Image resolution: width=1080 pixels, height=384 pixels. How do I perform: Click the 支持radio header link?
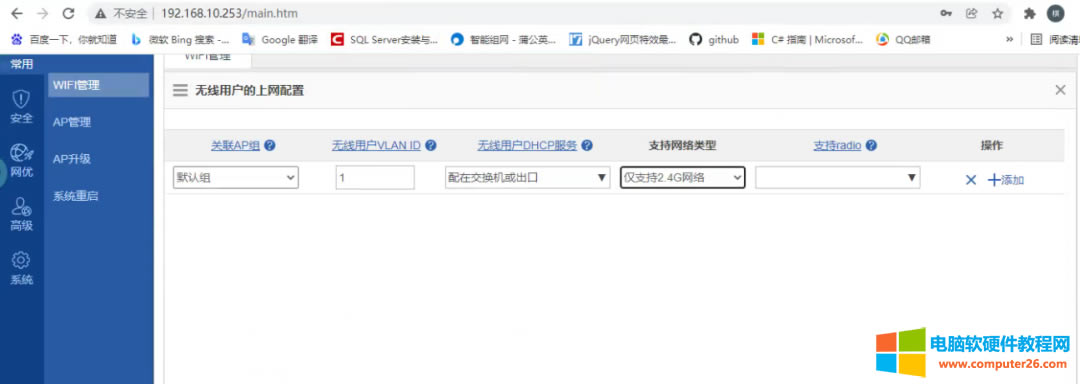pos(838,145)
